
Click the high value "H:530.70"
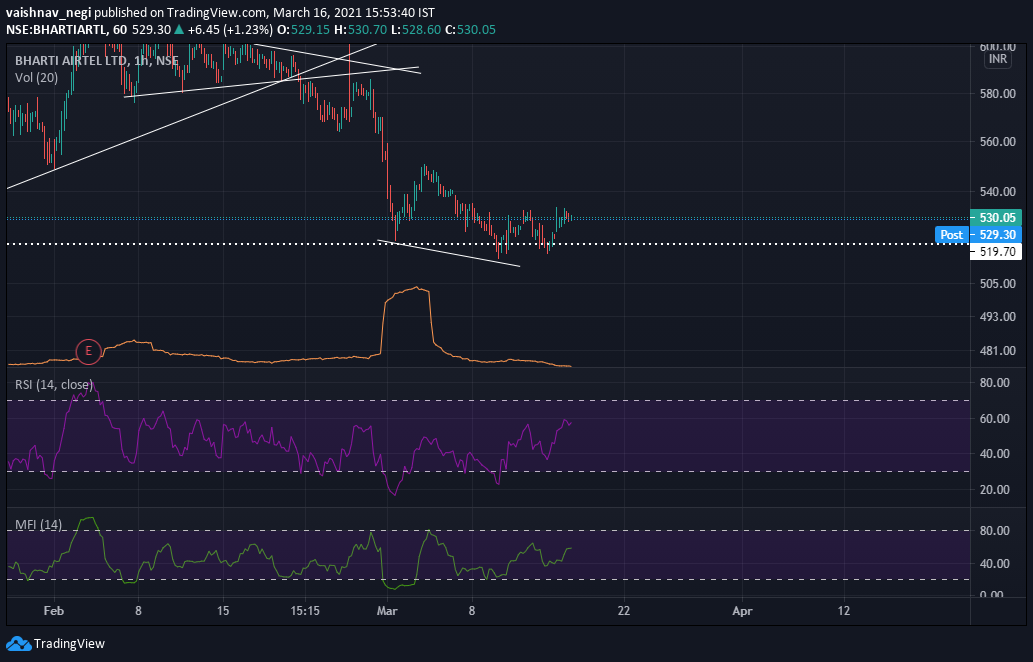point(360,30)
